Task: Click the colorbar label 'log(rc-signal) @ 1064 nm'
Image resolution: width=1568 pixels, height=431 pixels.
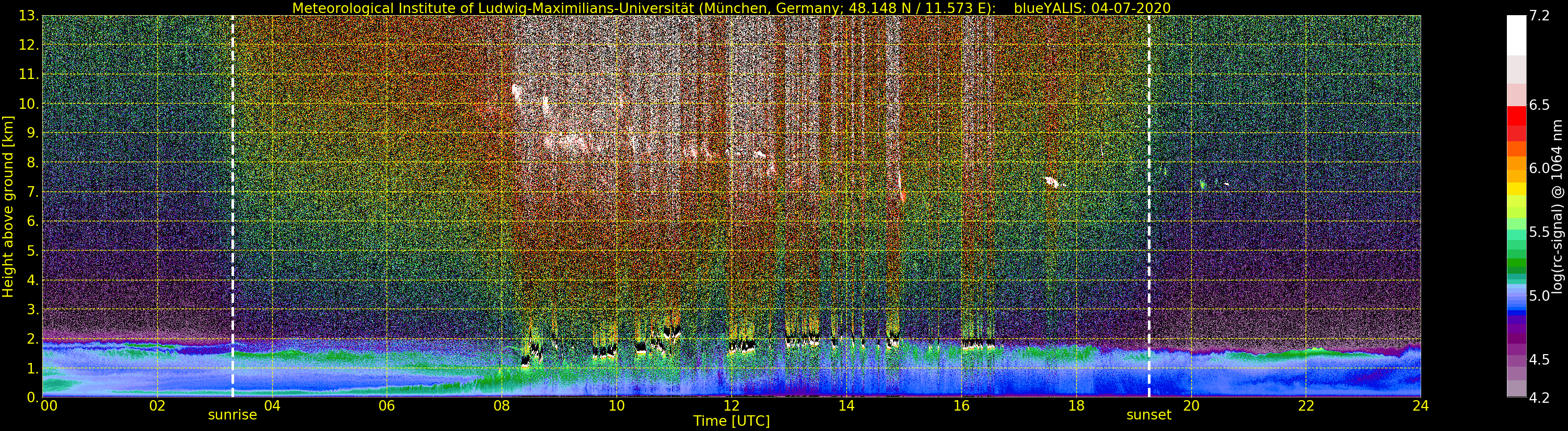Action: (x=1558, y=207)
